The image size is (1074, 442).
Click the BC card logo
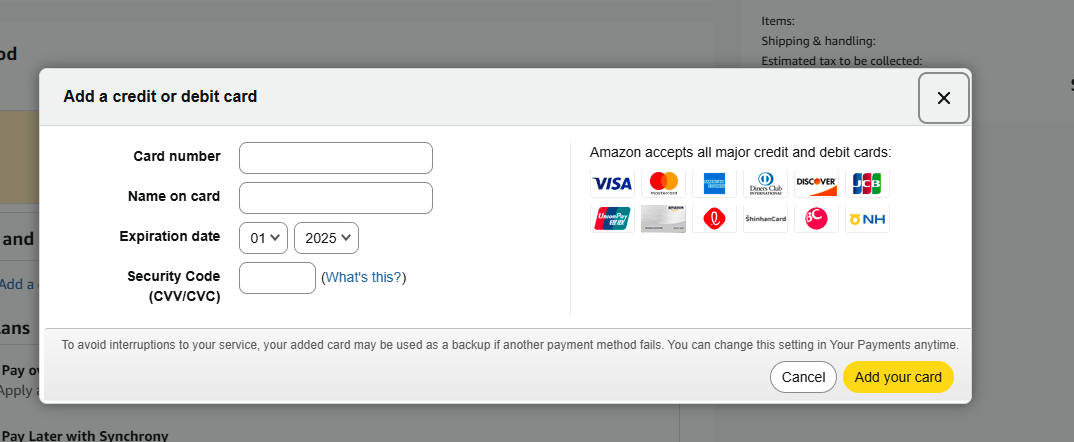[816, 218]
